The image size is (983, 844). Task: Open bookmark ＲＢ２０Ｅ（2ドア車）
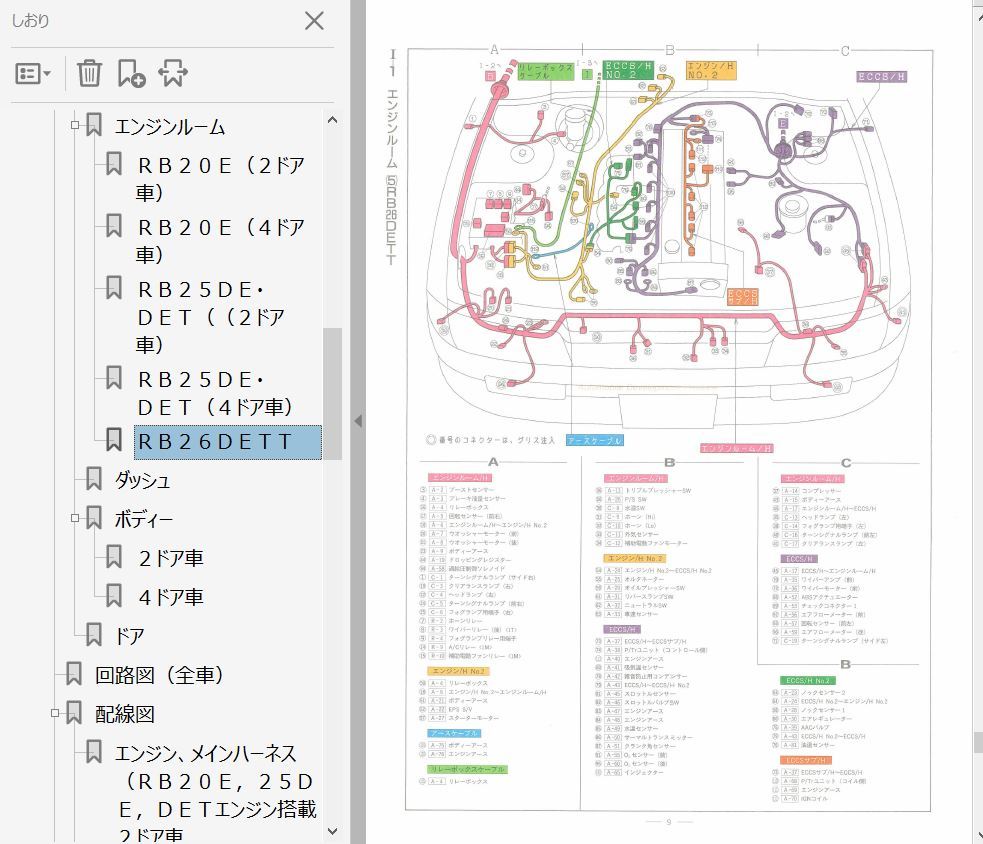(x=221, y=179)
